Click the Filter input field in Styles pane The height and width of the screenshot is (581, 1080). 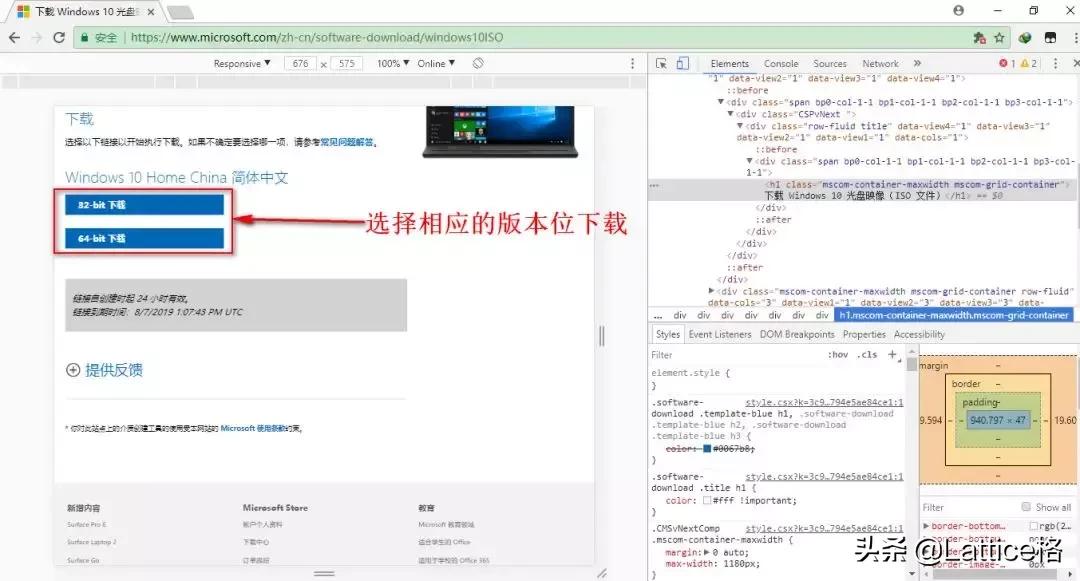click(x=690, y=354)
